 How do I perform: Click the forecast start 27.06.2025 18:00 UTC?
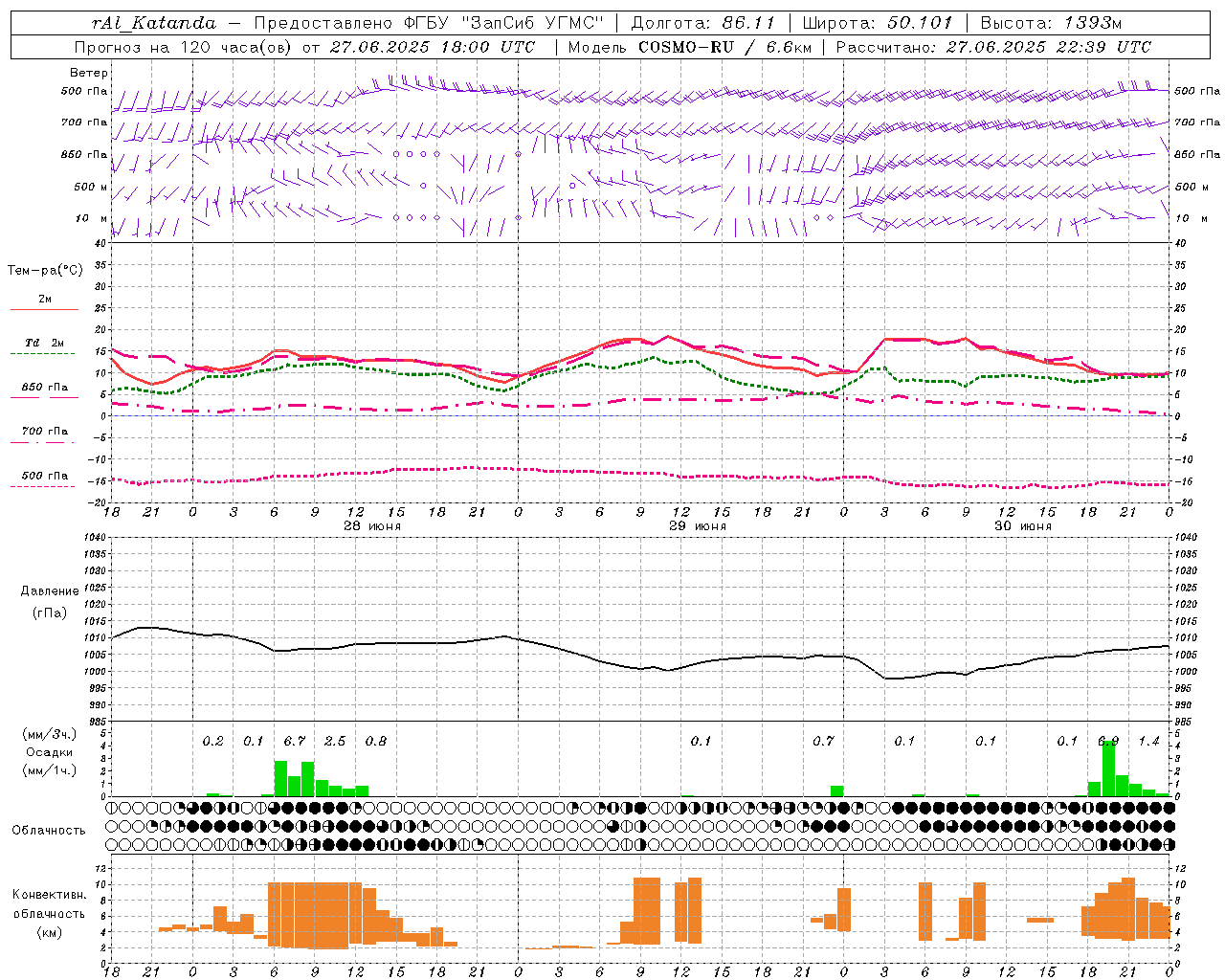point(433,47)
